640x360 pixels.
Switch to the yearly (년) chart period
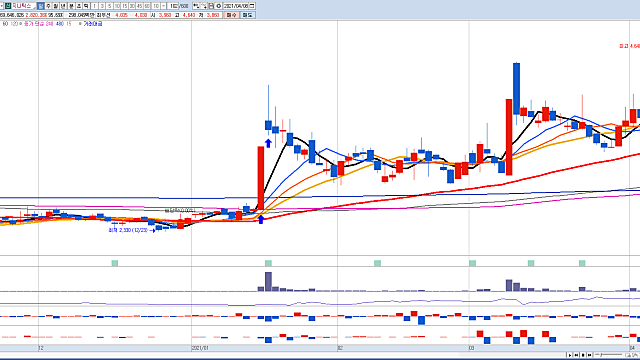click(x=63, y=6)
